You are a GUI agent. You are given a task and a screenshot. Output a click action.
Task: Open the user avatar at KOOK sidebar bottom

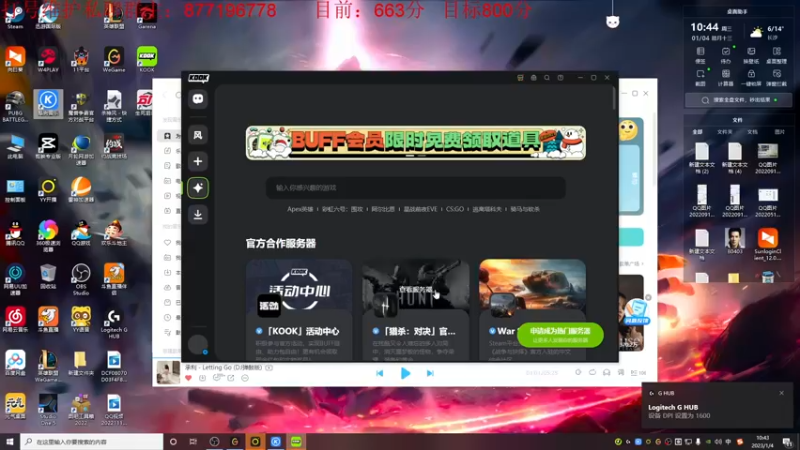coord(198,344)
